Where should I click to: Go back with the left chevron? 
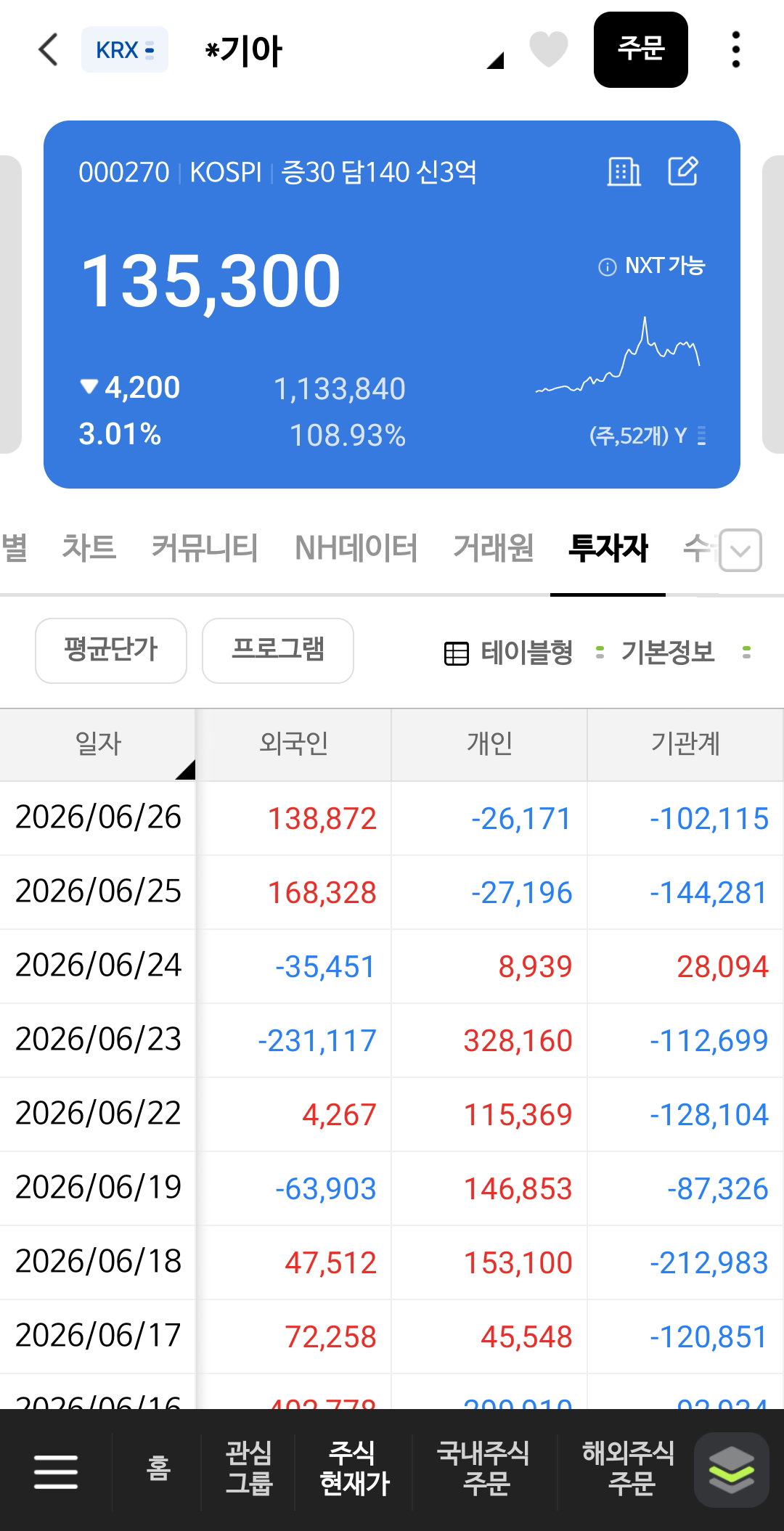tap(48, 50)
